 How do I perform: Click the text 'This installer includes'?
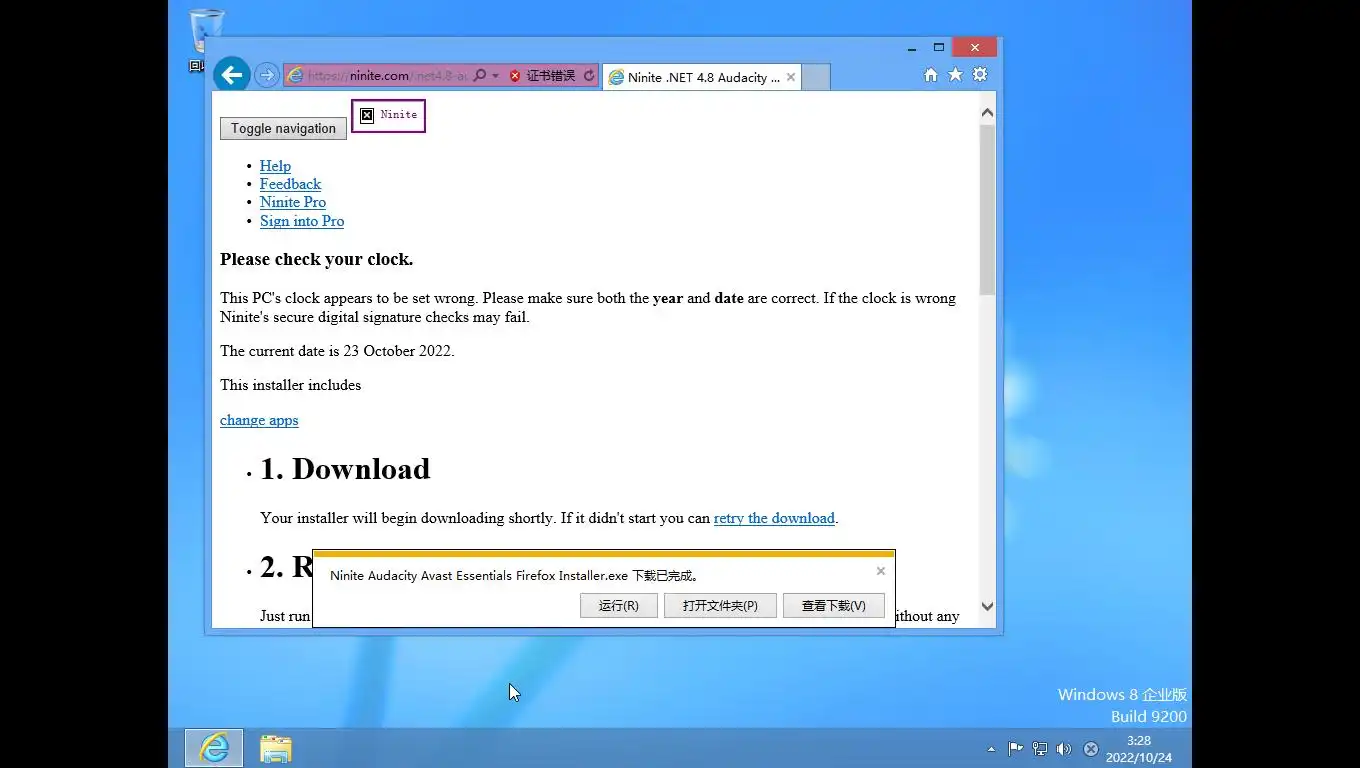coord(290,385)
